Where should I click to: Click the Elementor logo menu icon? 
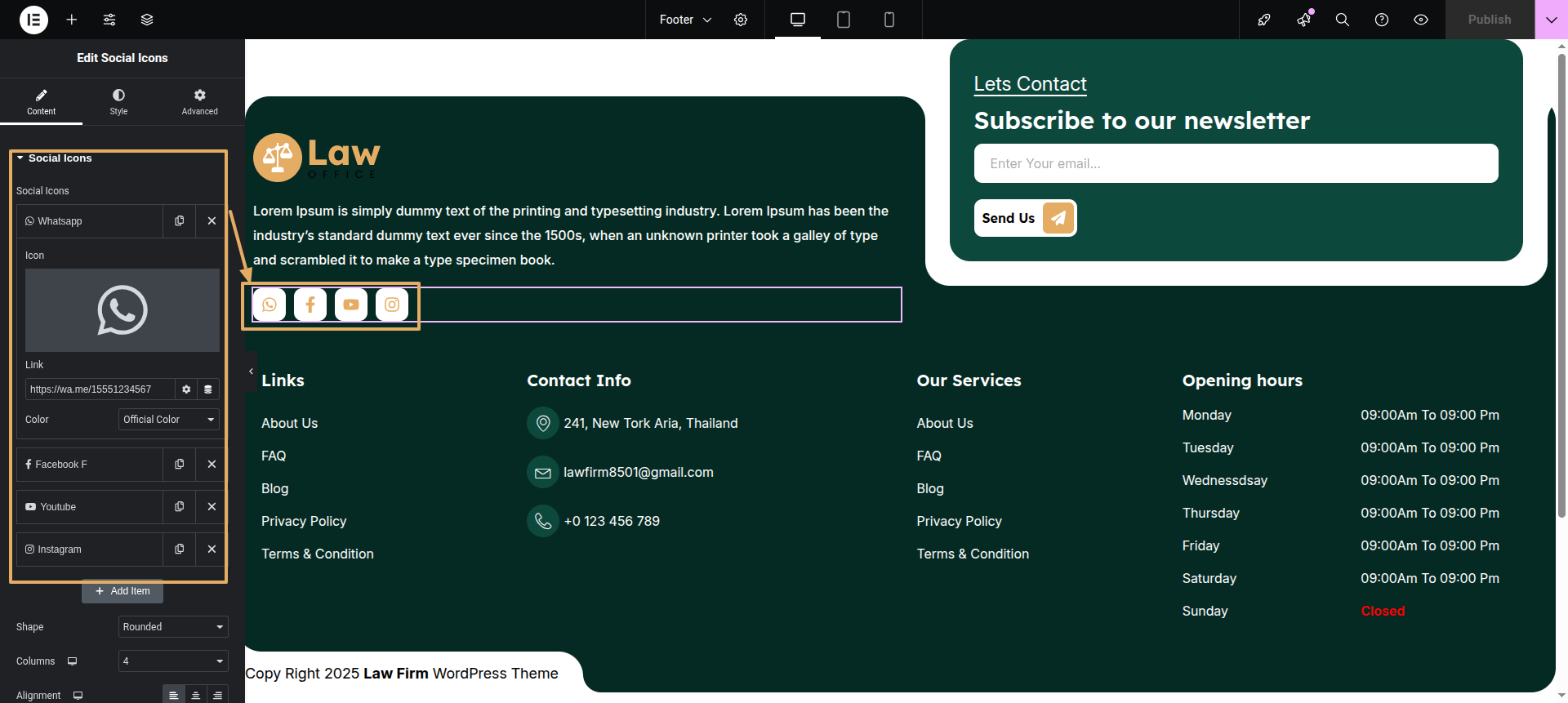pos(33,20)
